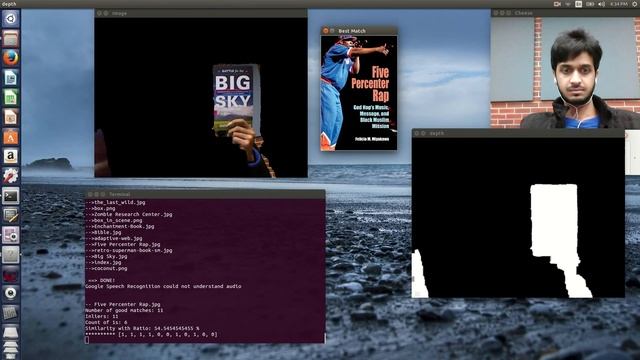
Task: Launch Firefox from the dock
Action: pos(11,58)
